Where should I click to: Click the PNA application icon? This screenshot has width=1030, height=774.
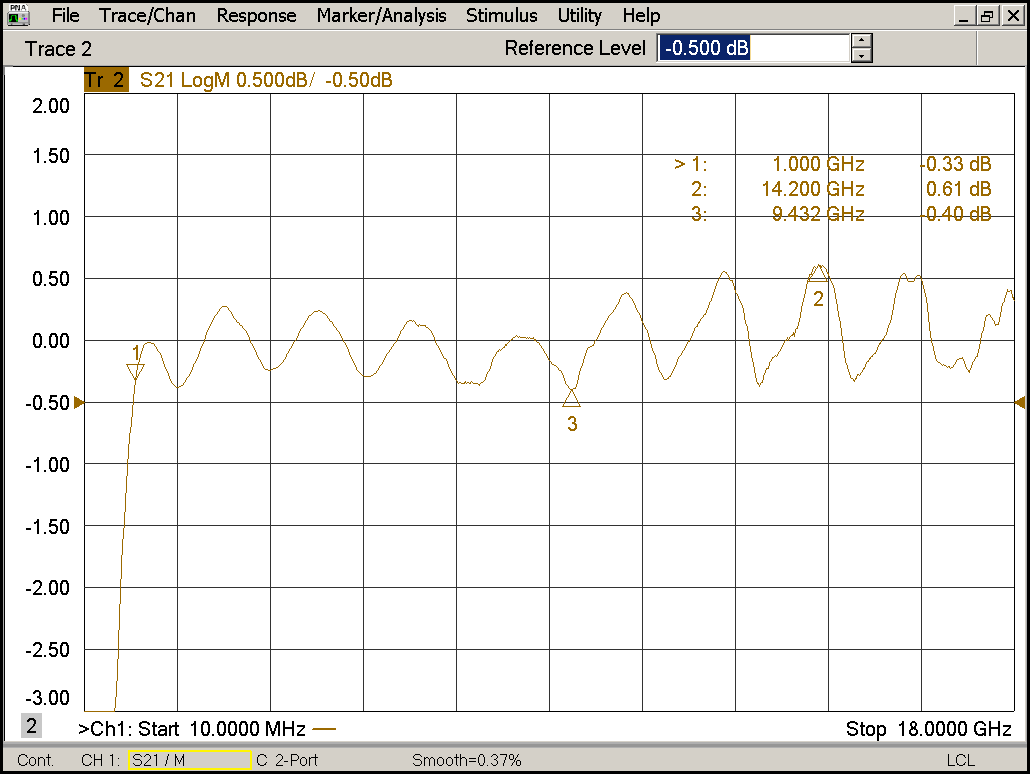tap(18, 15)
